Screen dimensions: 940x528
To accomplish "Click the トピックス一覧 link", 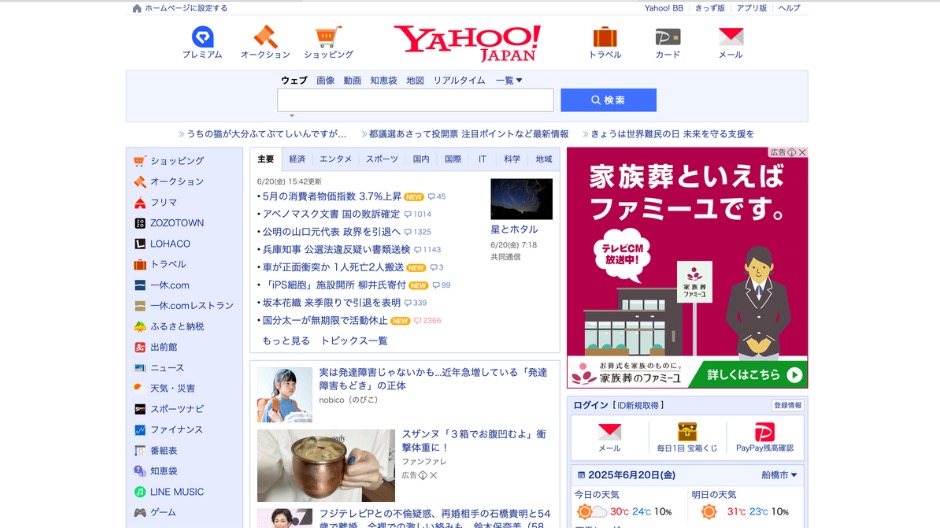I will 354,340.
